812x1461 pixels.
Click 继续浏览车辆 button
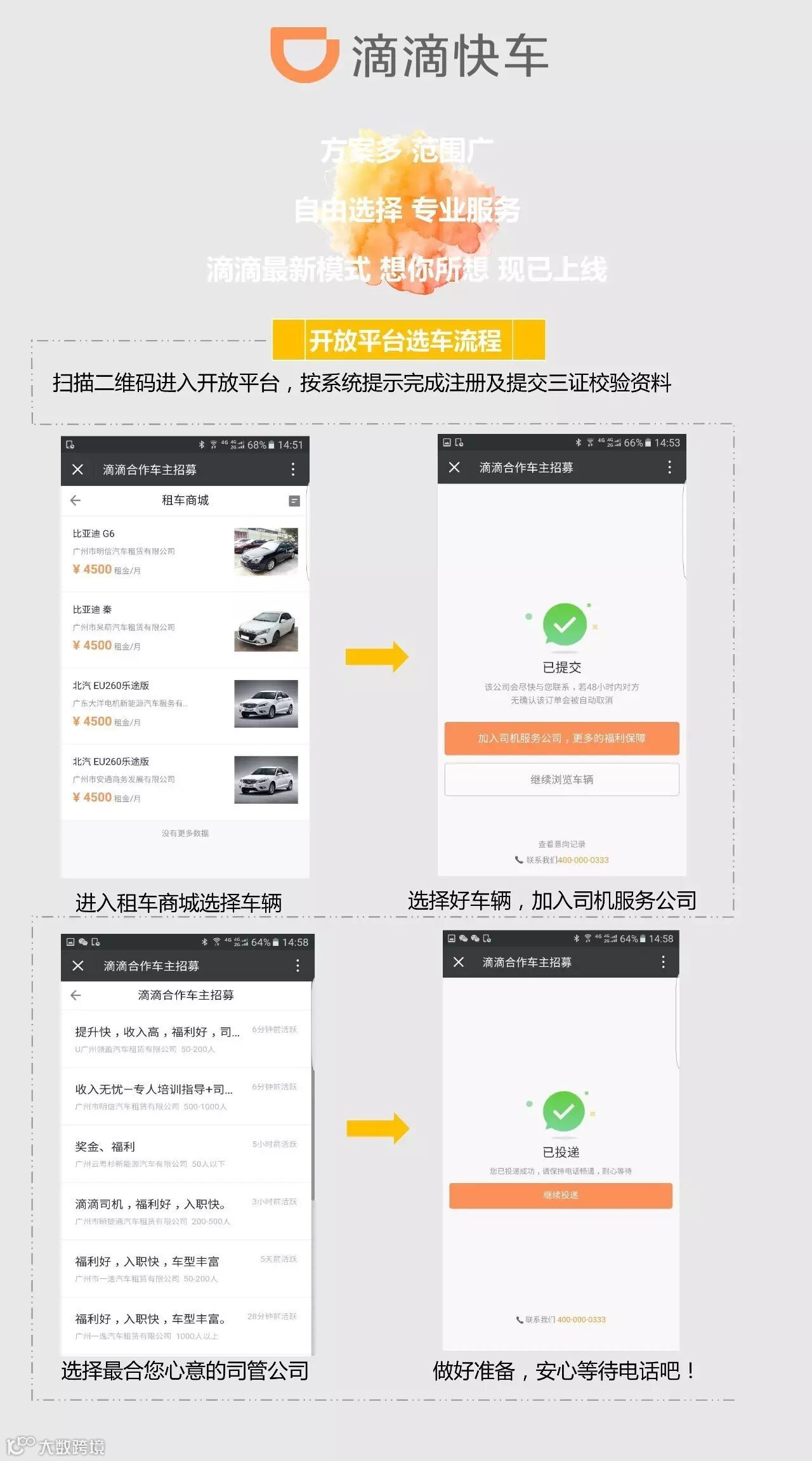pyautogui.click(x=561, y=780)
